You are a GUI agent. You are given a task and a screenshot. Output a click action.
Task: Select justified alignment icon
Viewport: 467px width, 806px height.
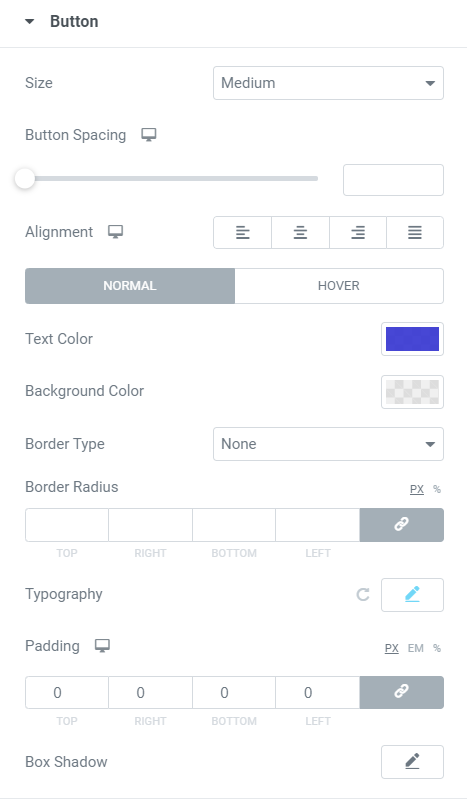pyautogui.click(x=415, y=233)
